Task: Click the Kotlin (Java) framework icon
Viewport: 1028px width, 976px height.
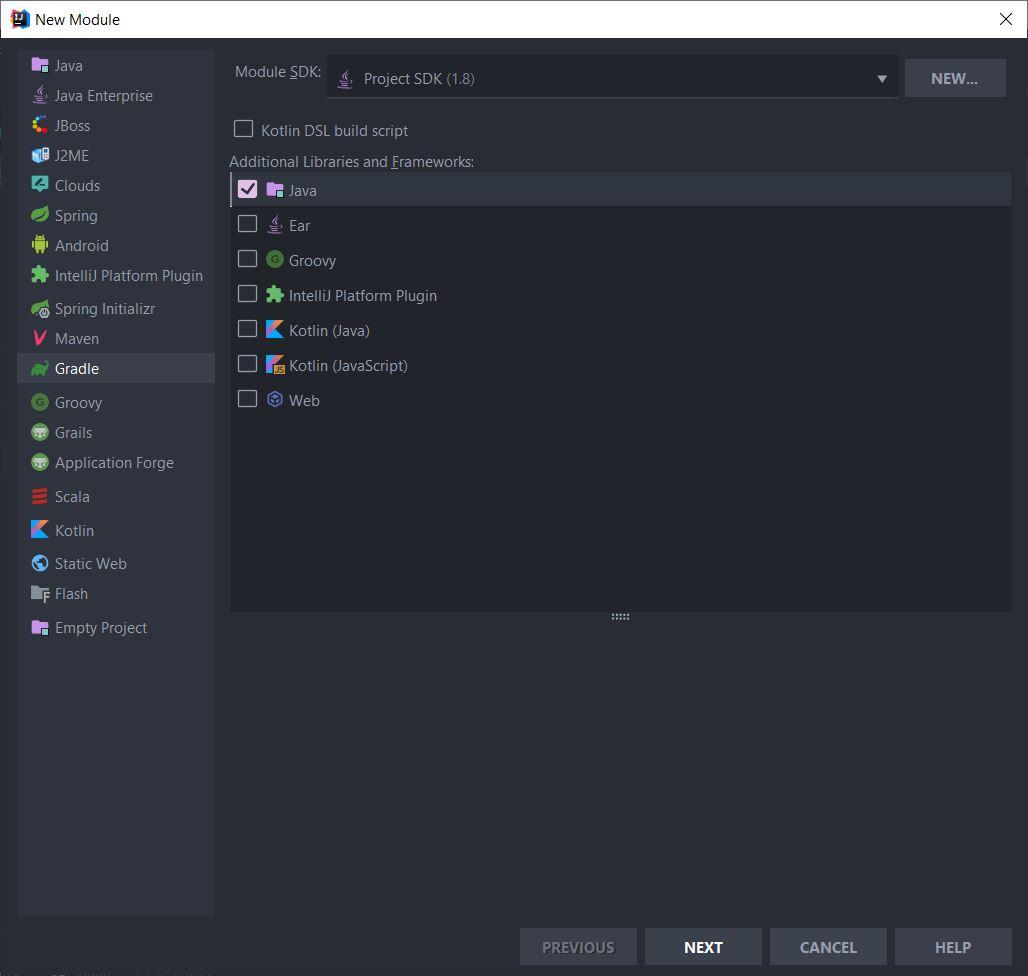Action: (275, 329)
